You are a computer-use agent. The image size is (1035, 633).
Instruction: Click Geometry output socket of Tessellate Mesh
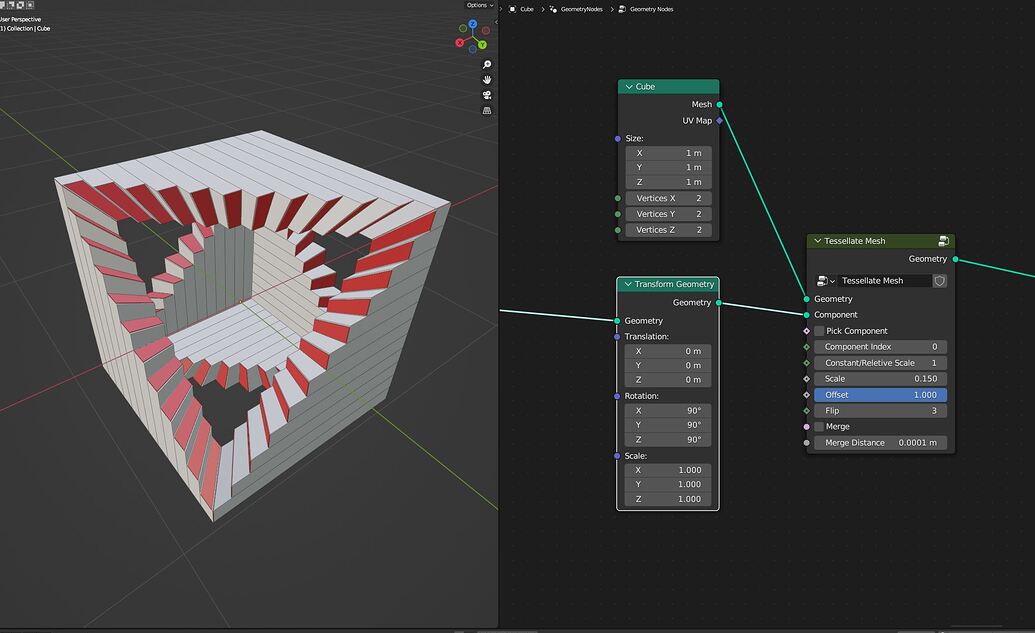point(955,259)
